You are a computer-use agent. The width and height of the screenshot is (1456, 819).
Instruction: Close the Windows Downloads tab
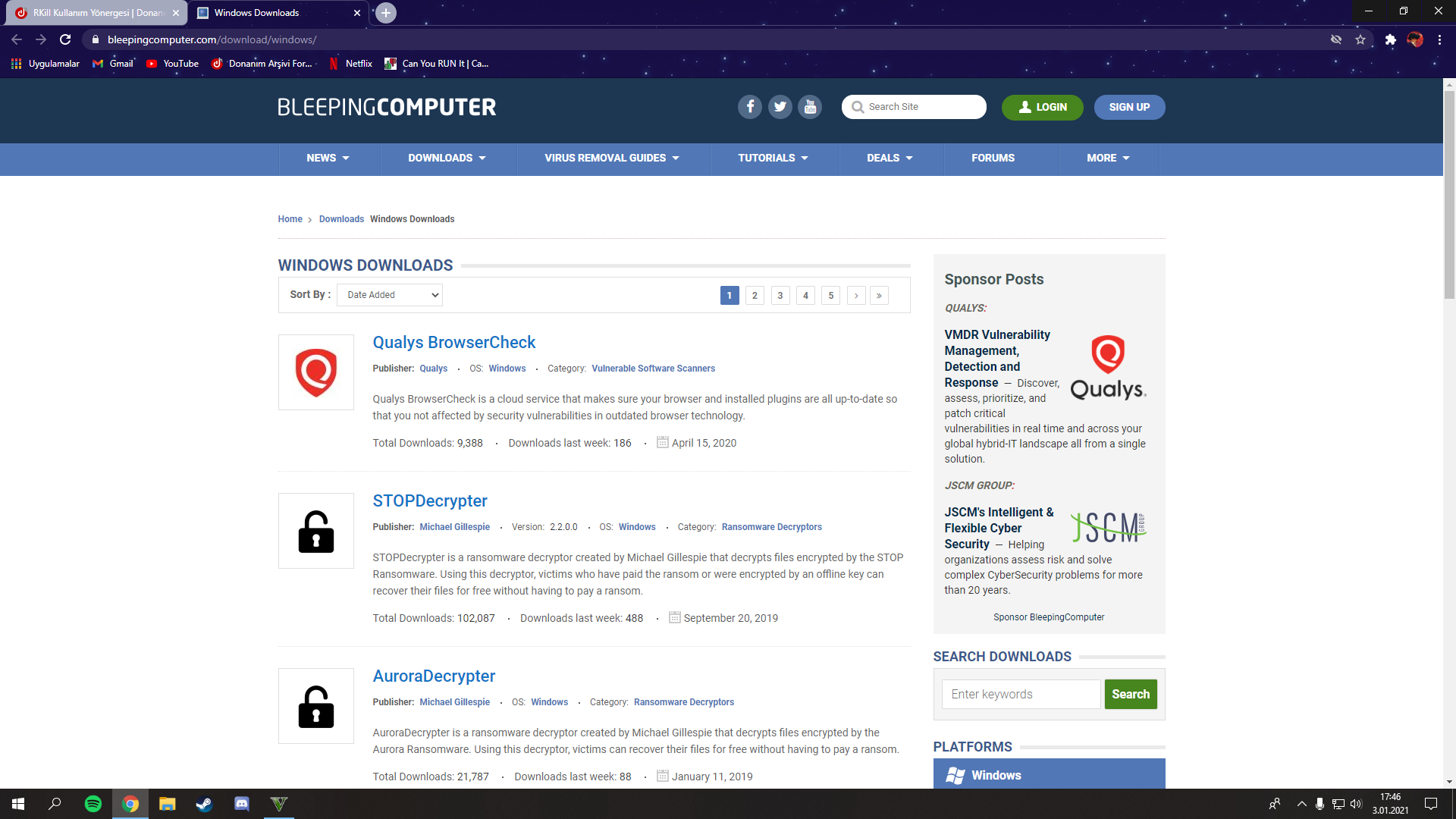click(357, 13)
